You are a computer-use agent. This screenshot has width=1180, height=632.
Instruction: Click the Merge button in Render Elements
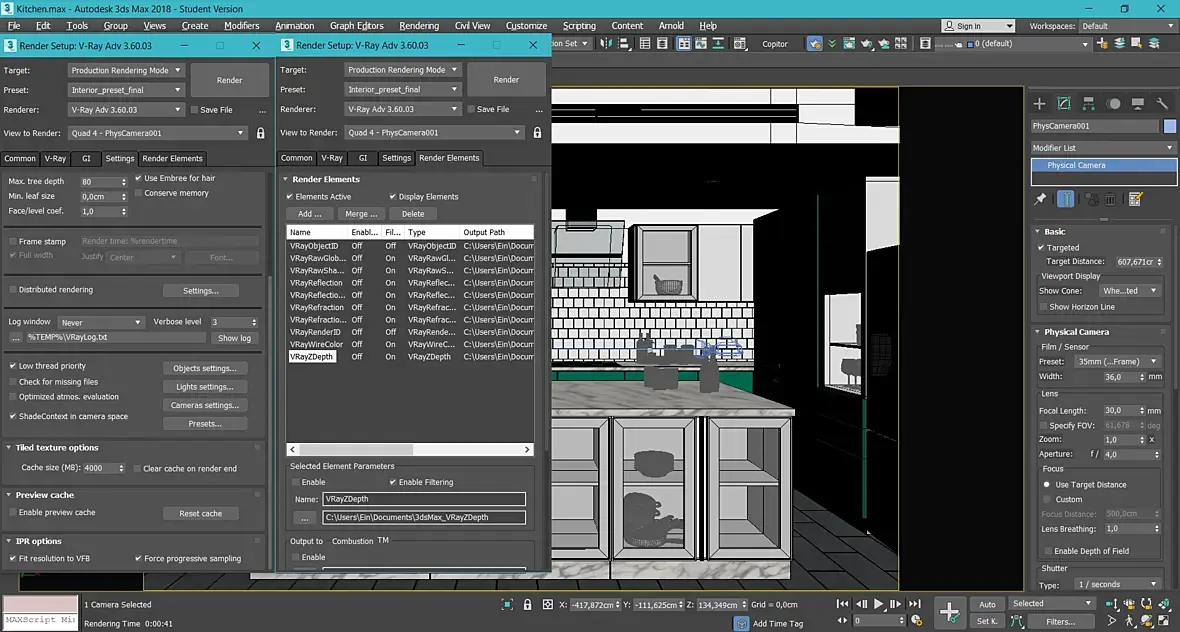coord(361,214)
